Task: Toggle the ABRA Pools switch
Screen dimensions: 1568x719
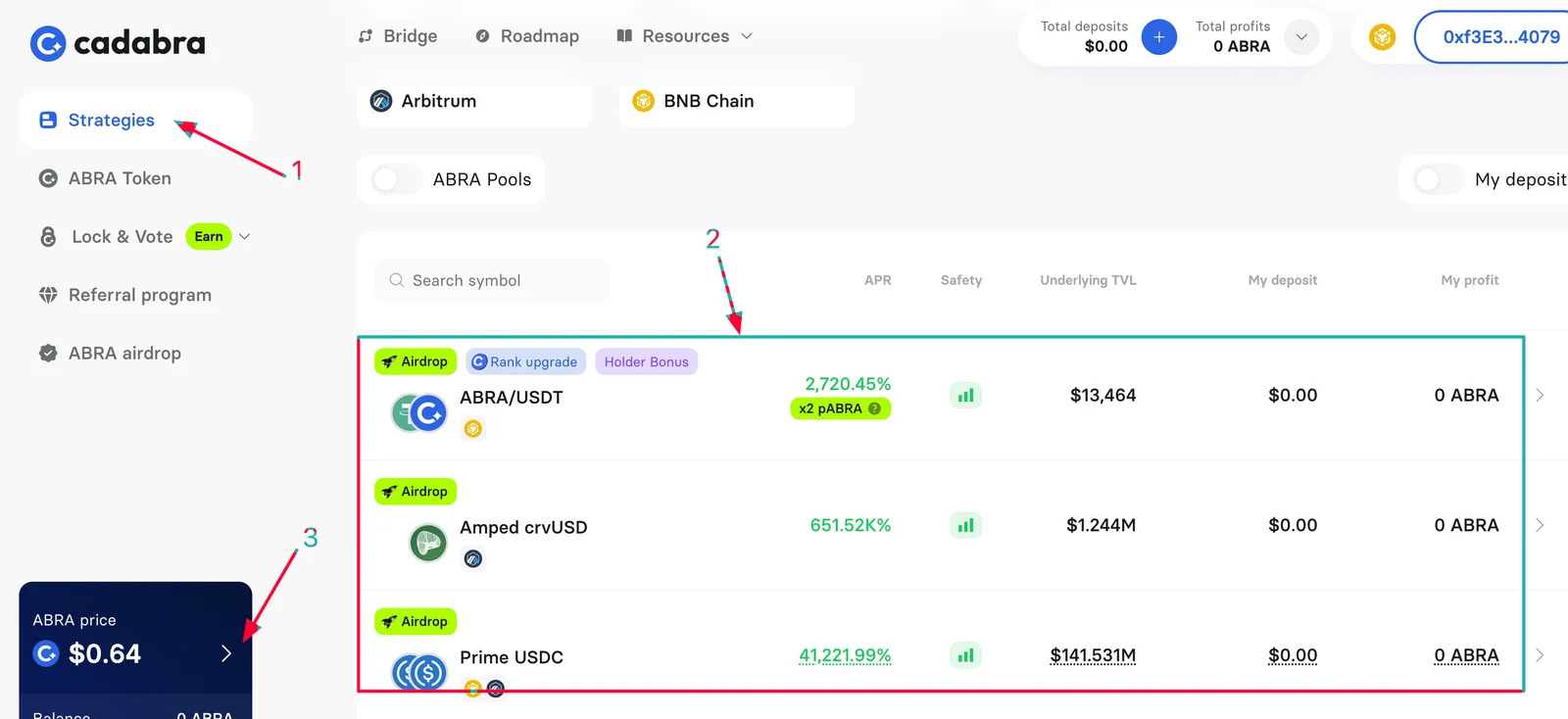Action: [396, 179]
